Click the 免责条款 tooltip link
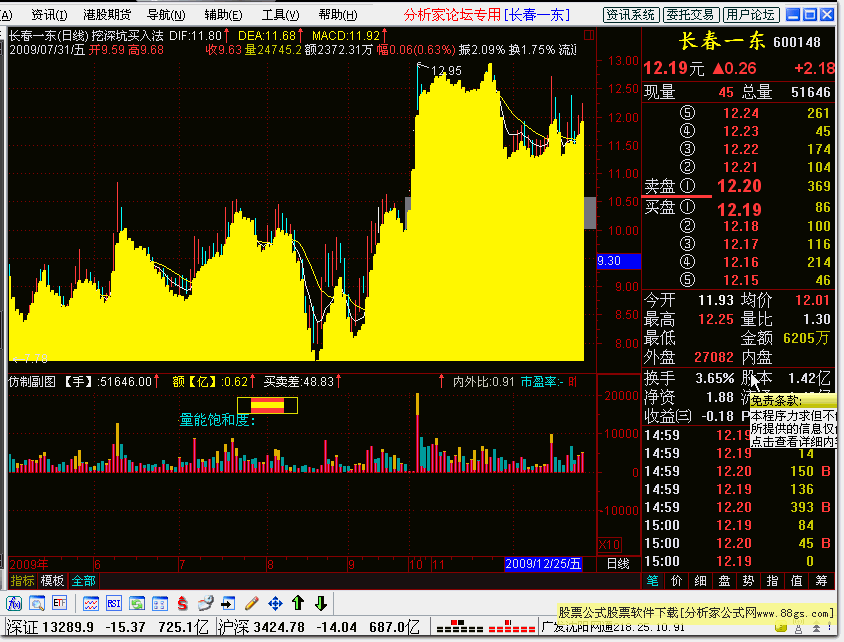 coord(776,401)
